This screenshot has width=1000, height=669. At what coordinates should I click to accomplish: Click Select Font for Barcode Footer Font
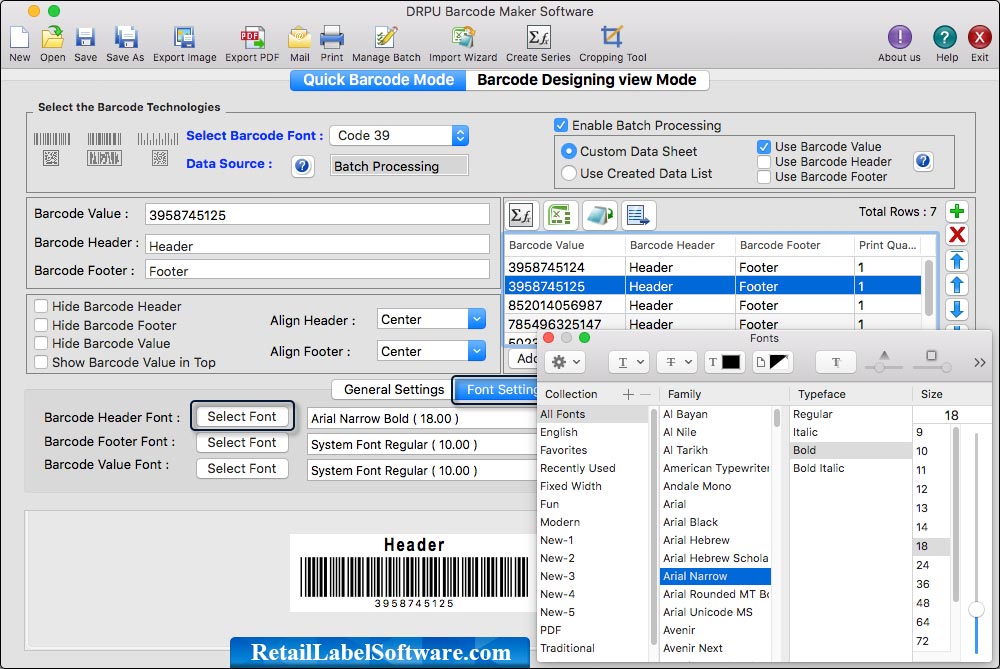[242, 443]
